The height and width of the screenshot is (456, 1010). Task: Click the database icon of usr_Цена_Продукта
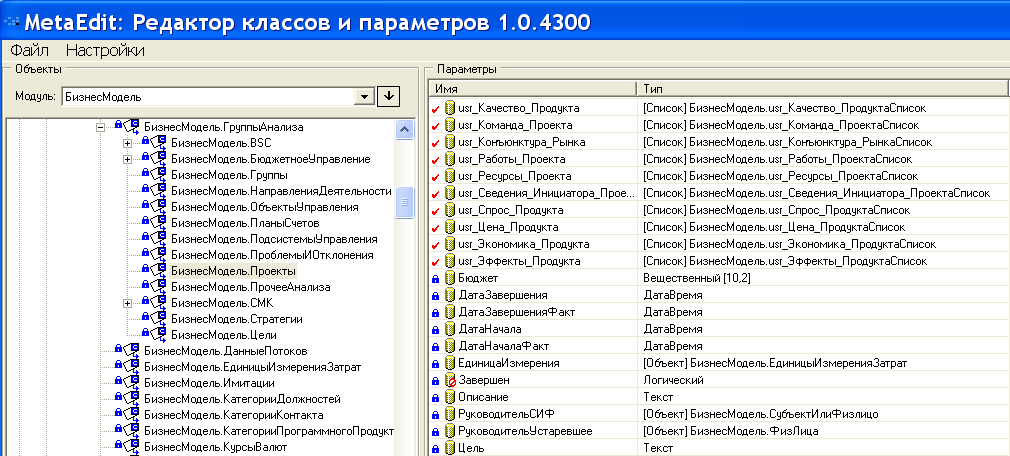(x=450, y=227)
